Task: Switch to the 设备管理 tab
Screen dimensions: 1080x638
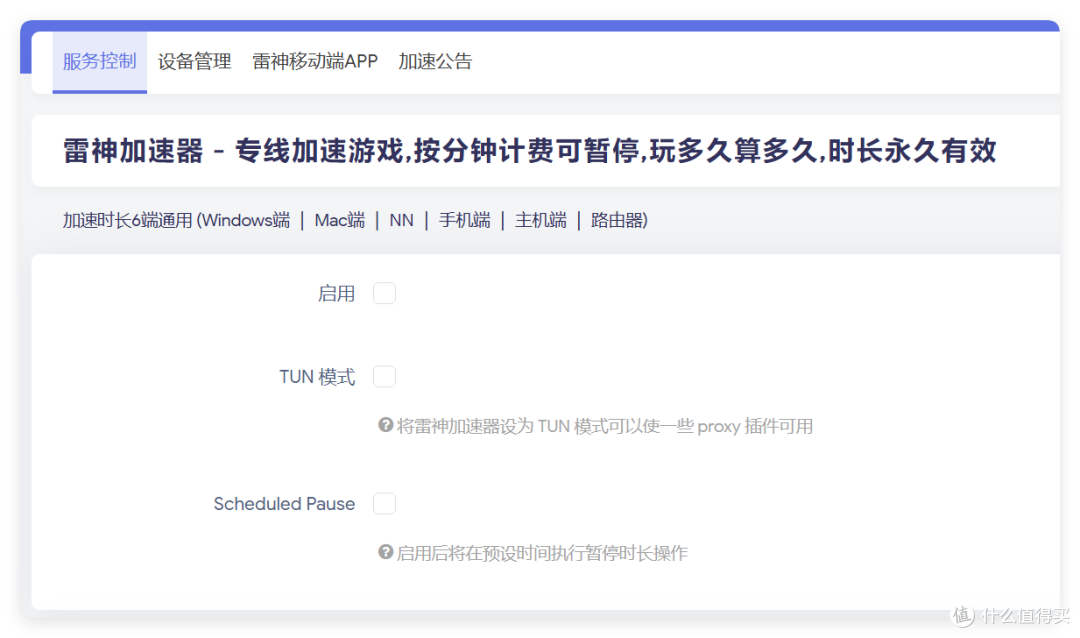Action: (194, 62)
